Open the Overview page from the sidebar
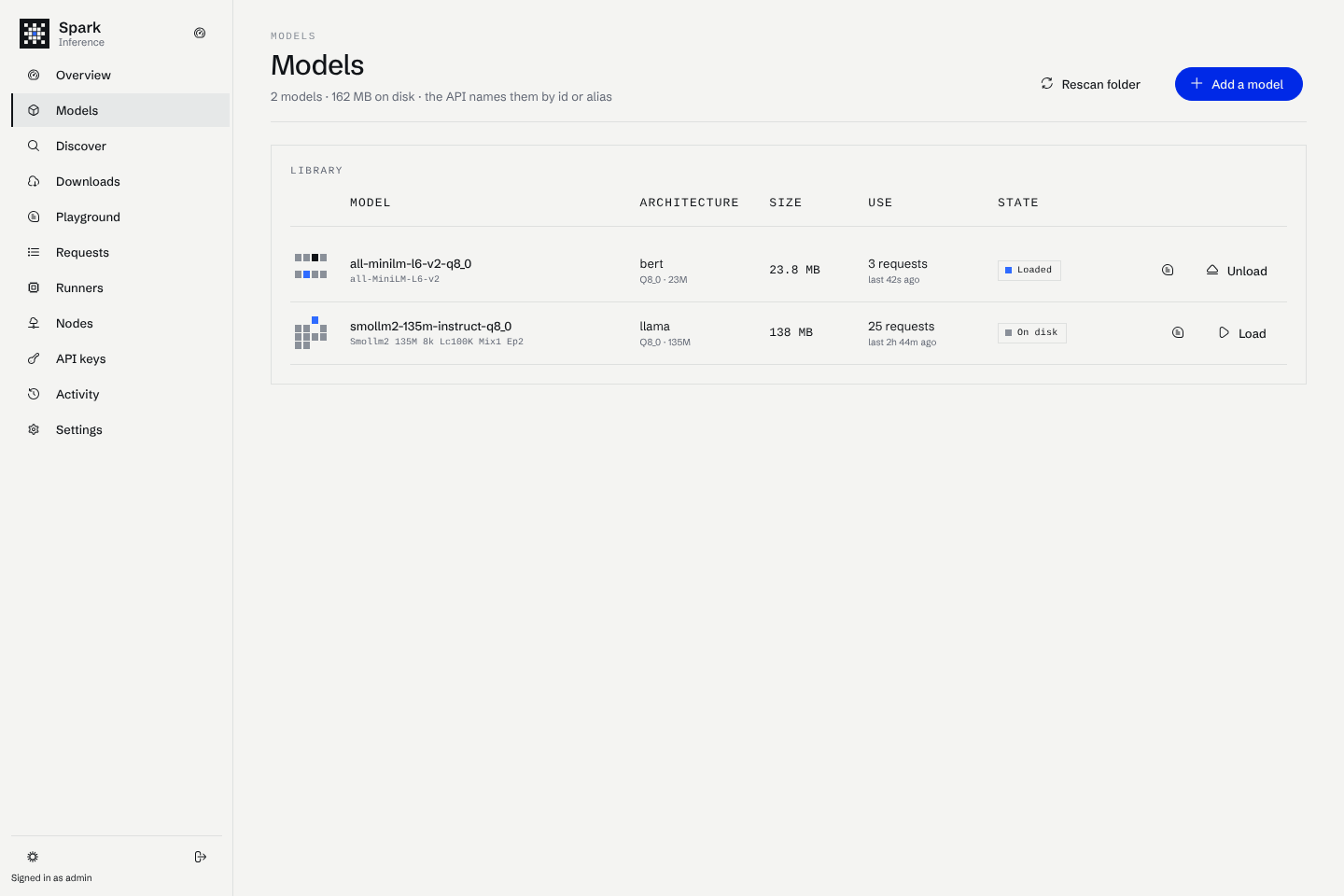Image resolution: width=1344 pixels, height=896 pixels. 120,75
